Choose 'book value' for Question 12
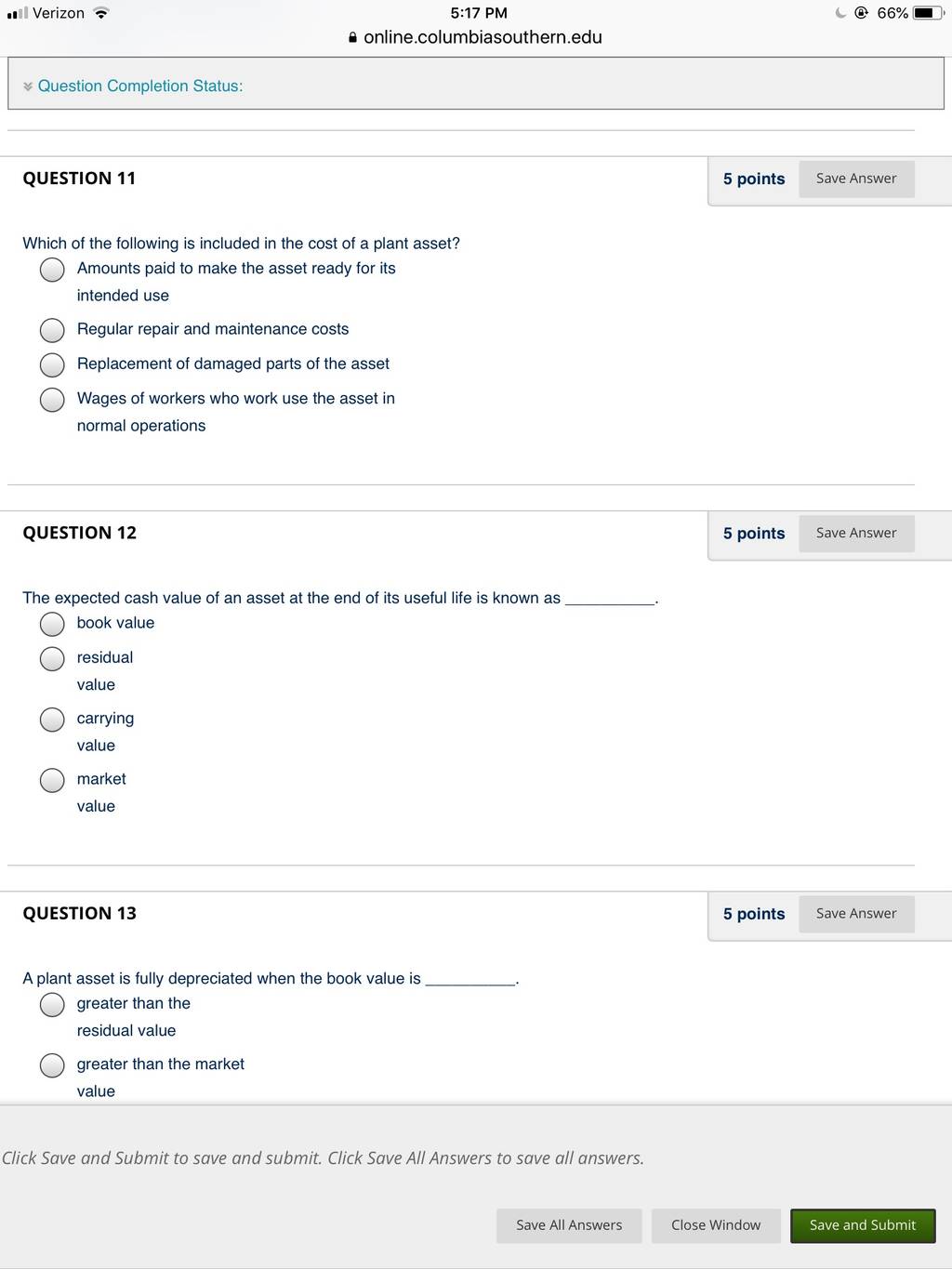952x1269 pixels. [x=52, y=624]
